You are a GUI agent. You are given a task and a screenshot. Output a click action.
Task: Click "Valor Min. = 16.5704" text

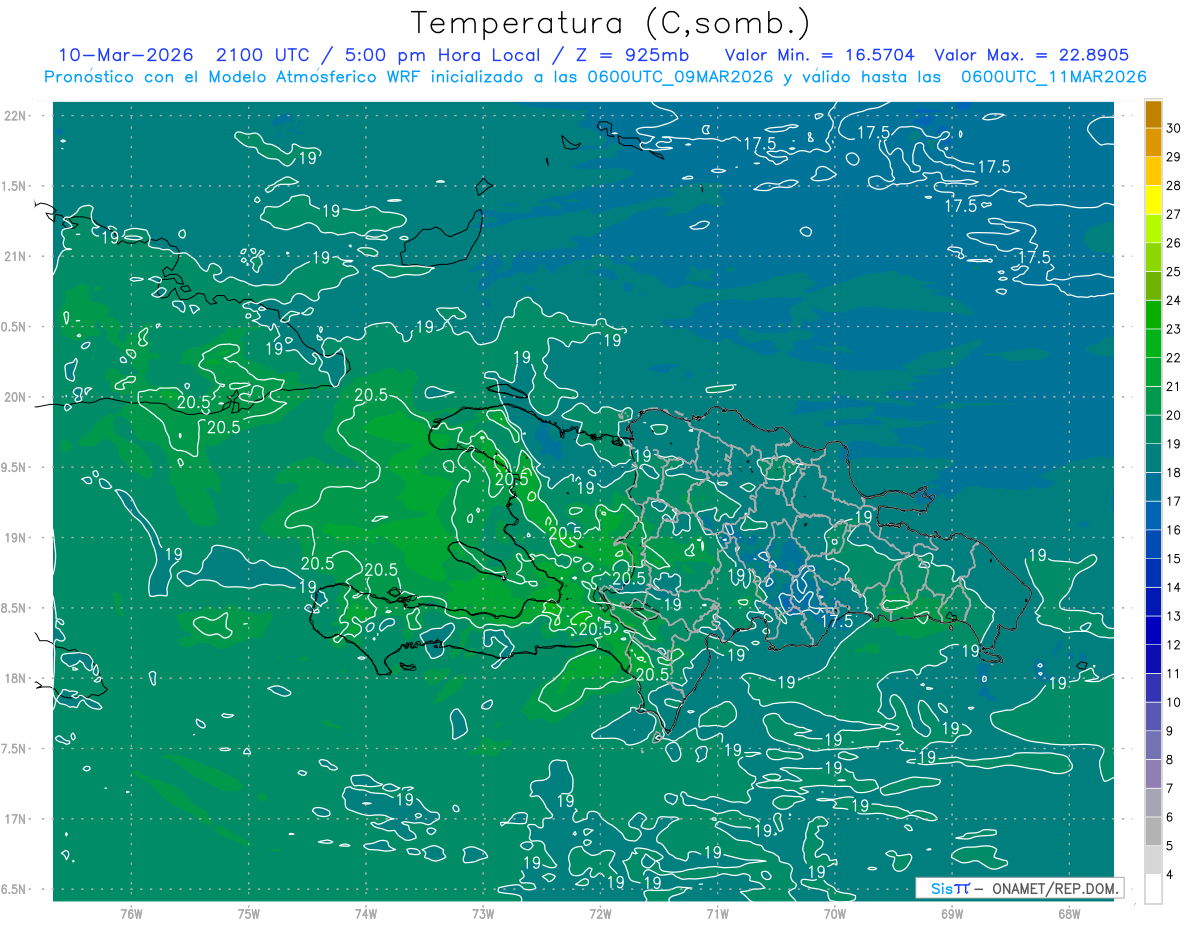[x=820, y=55]
